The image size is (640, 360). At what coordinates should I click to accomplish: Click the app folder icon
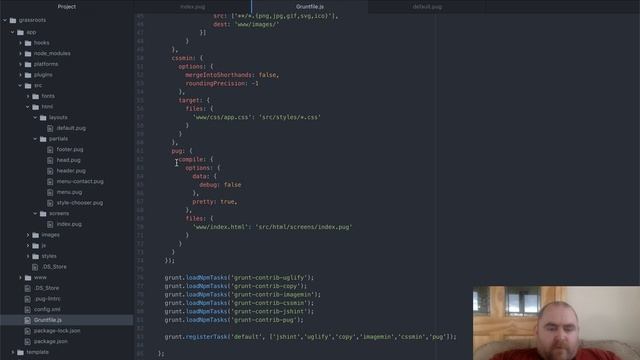tap(20, 32)
